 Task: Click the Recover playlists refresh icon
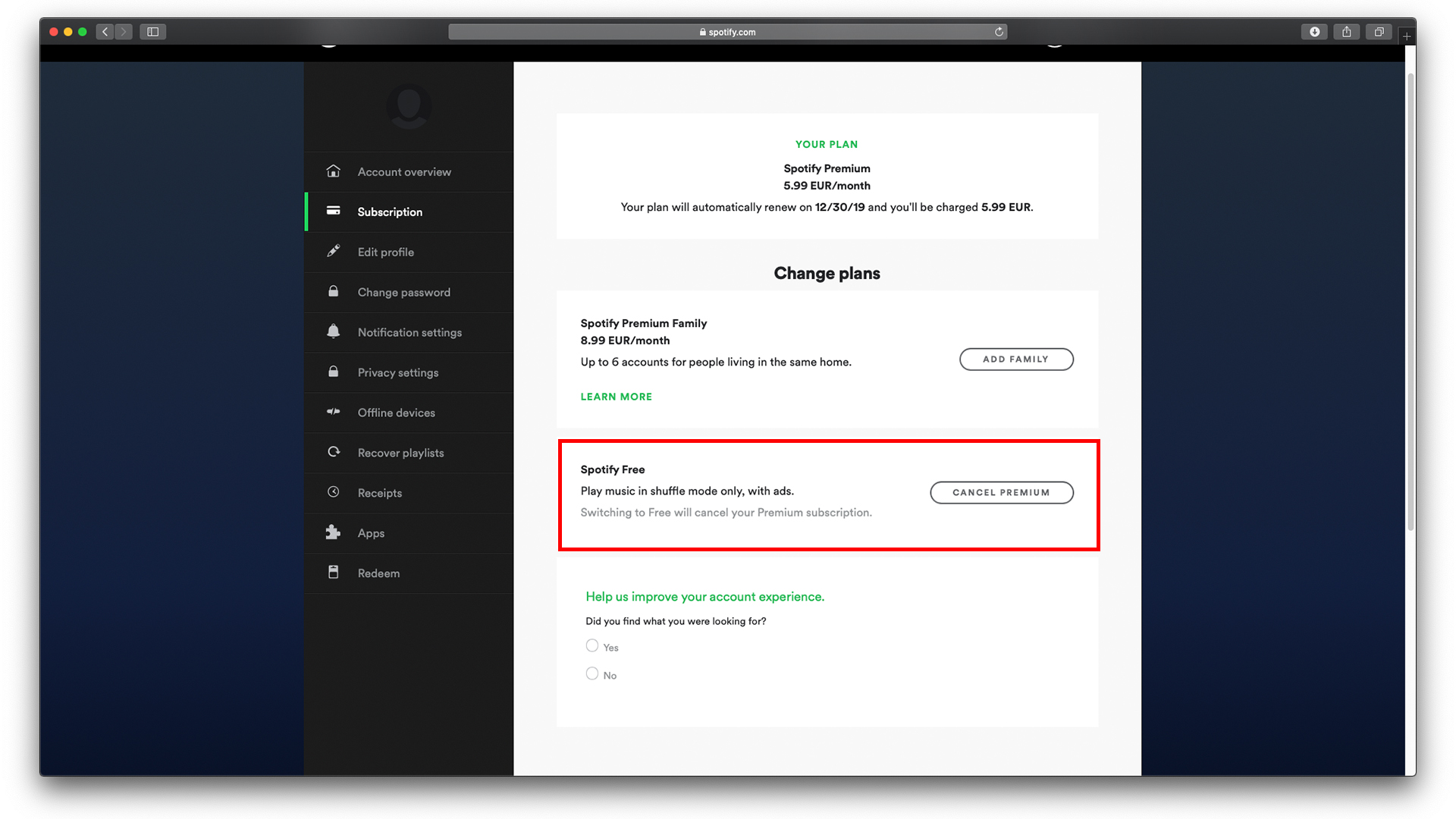[333, 452]
